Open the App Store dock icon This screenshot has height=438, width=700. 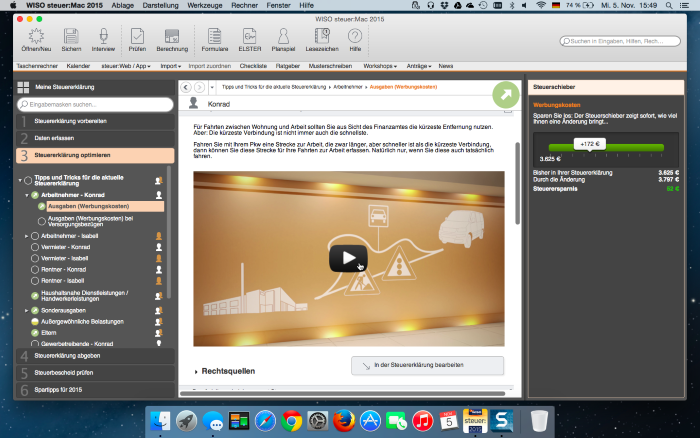coord(370,421)
